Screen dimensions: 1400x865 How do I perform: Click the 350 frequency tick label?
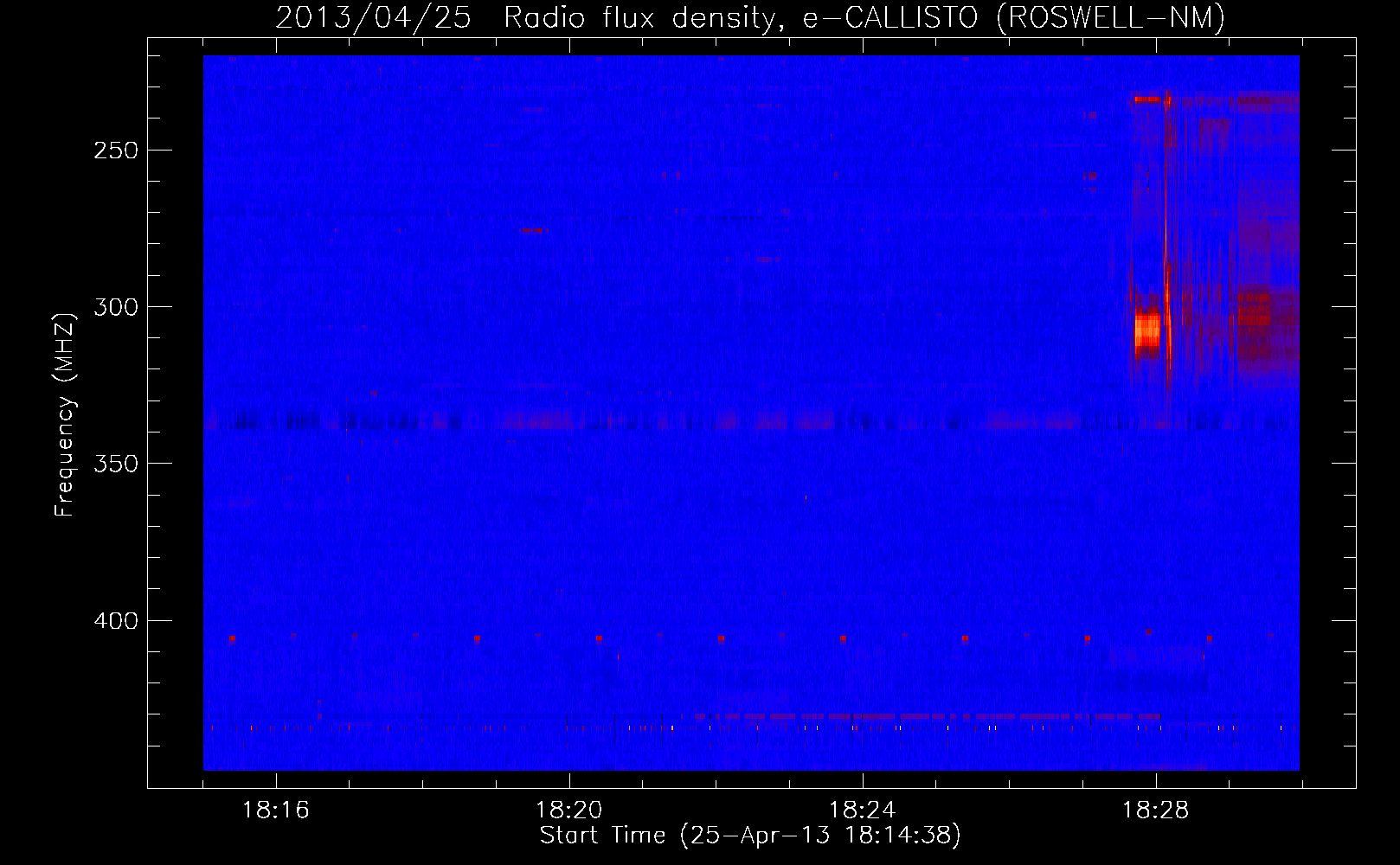(116, 464)
